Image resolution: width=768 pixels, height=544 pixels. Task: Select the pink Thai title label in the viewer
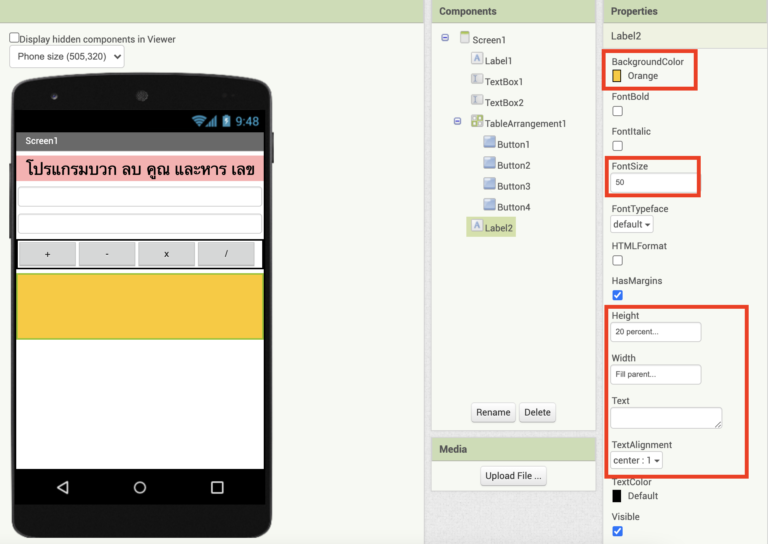[x=140, y=169]
